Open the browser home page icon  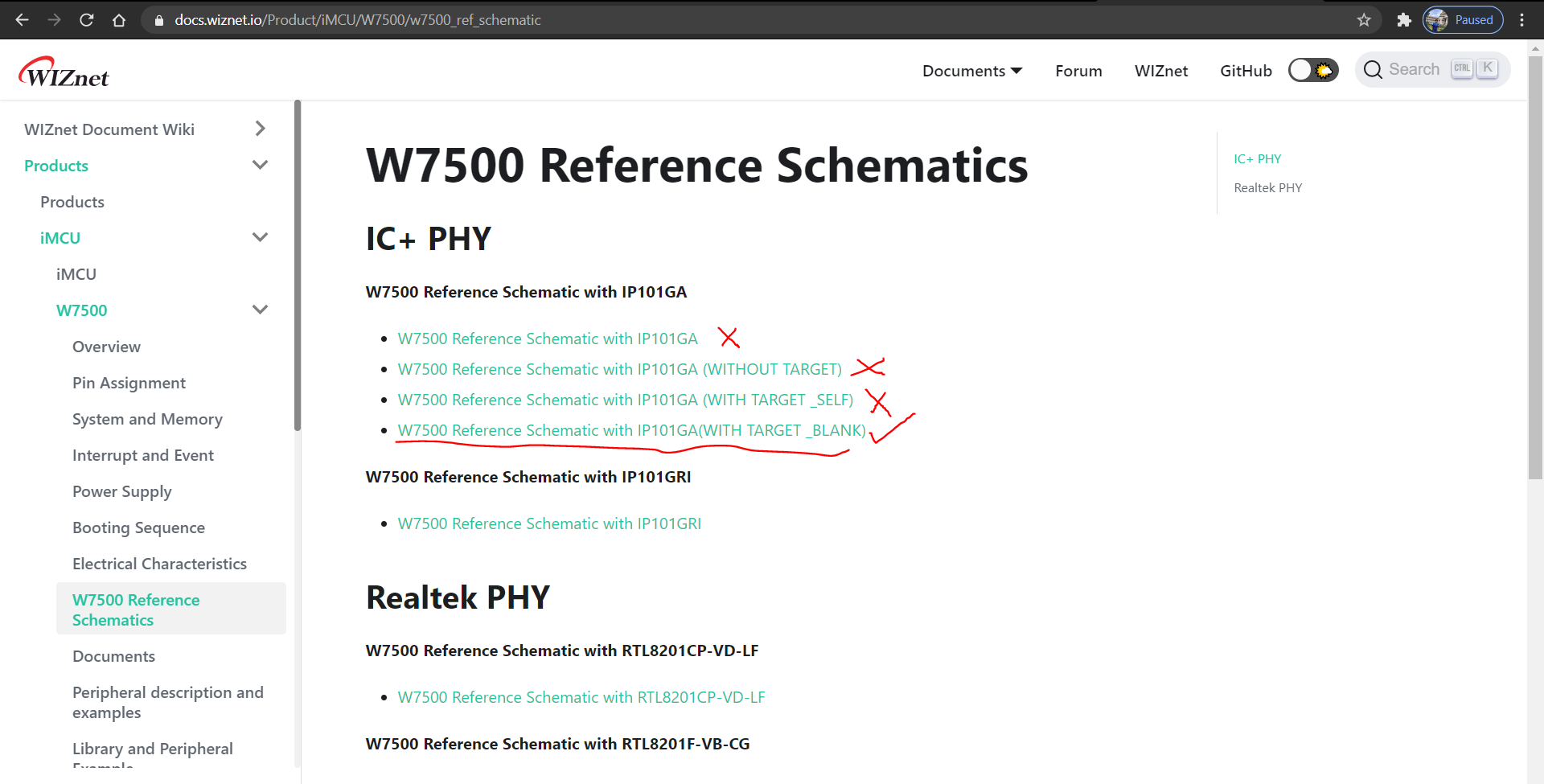[x=119, y=19]
